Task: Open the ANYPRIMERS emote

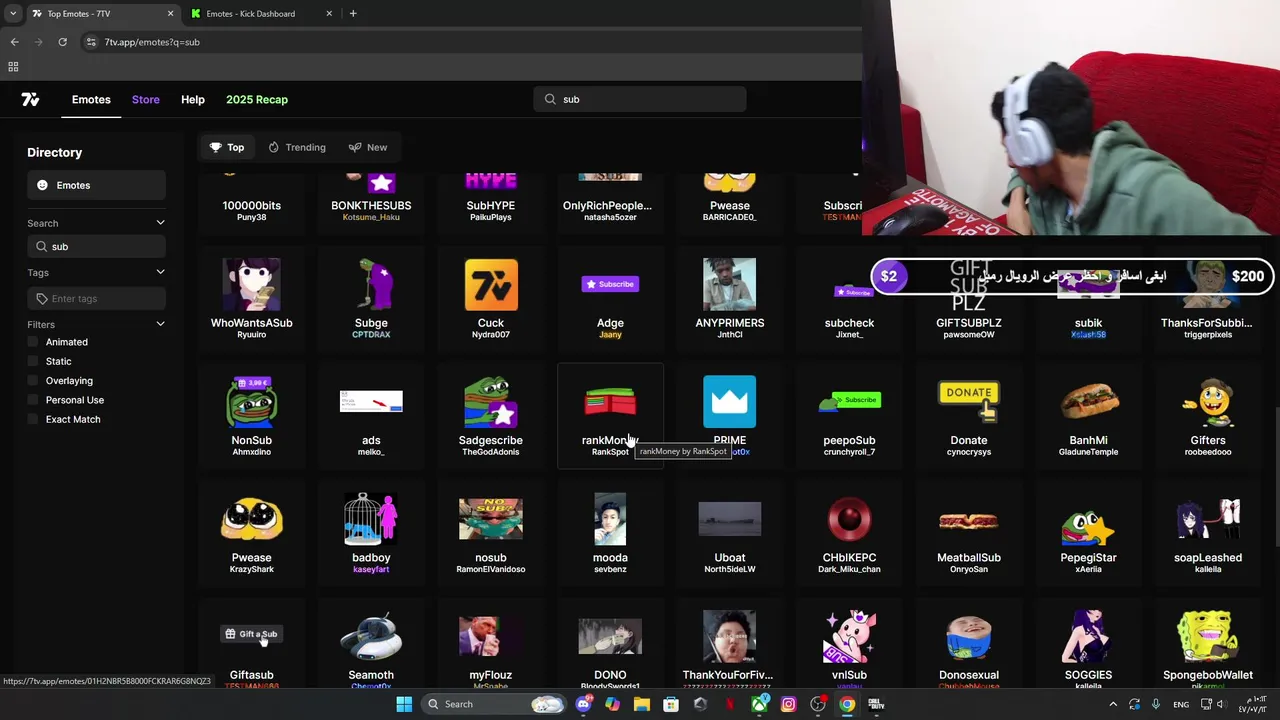Action: pyautogui.click(x=730, y=298)
